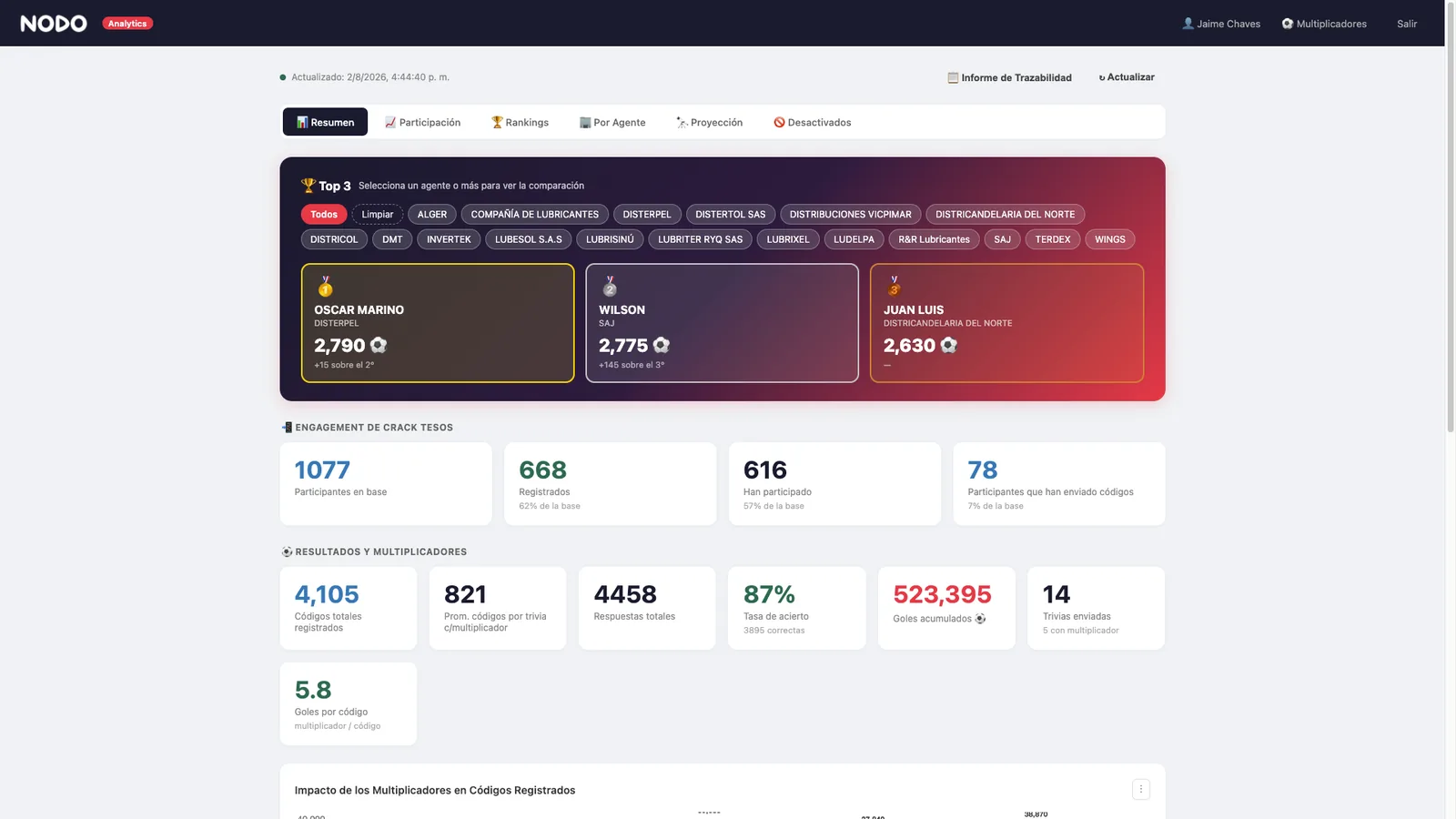Click the 616 Han participado card
Image resolution: width=1456 pixels, height=819 pixels.
(x=834, y=484)
